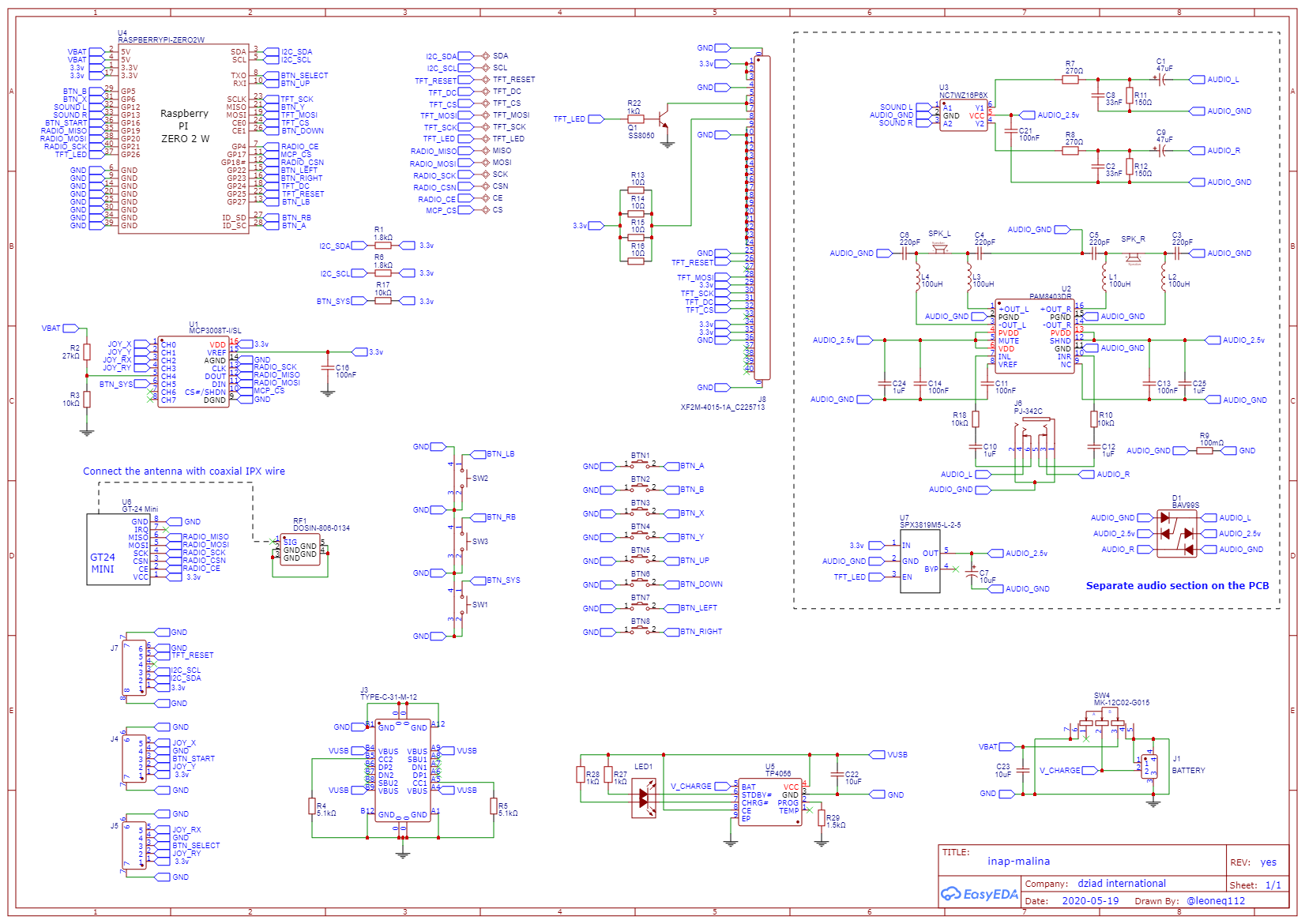Click the SPK_L speaker symbol

coord(939,248)
